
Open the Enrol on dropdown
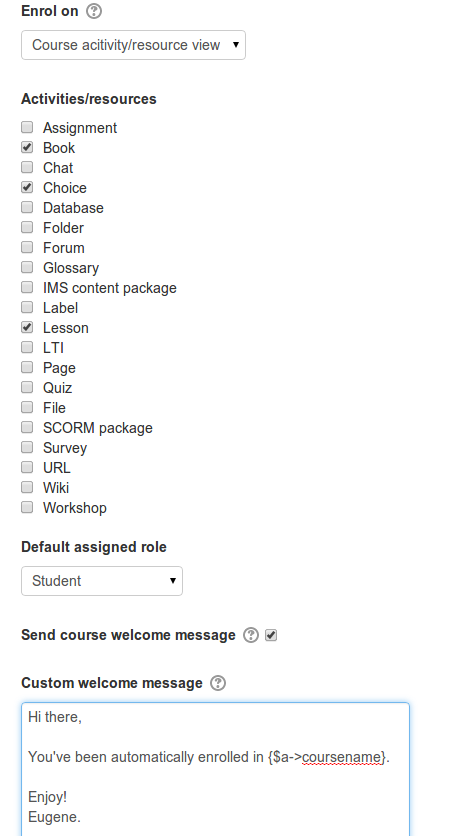point(133,45)
